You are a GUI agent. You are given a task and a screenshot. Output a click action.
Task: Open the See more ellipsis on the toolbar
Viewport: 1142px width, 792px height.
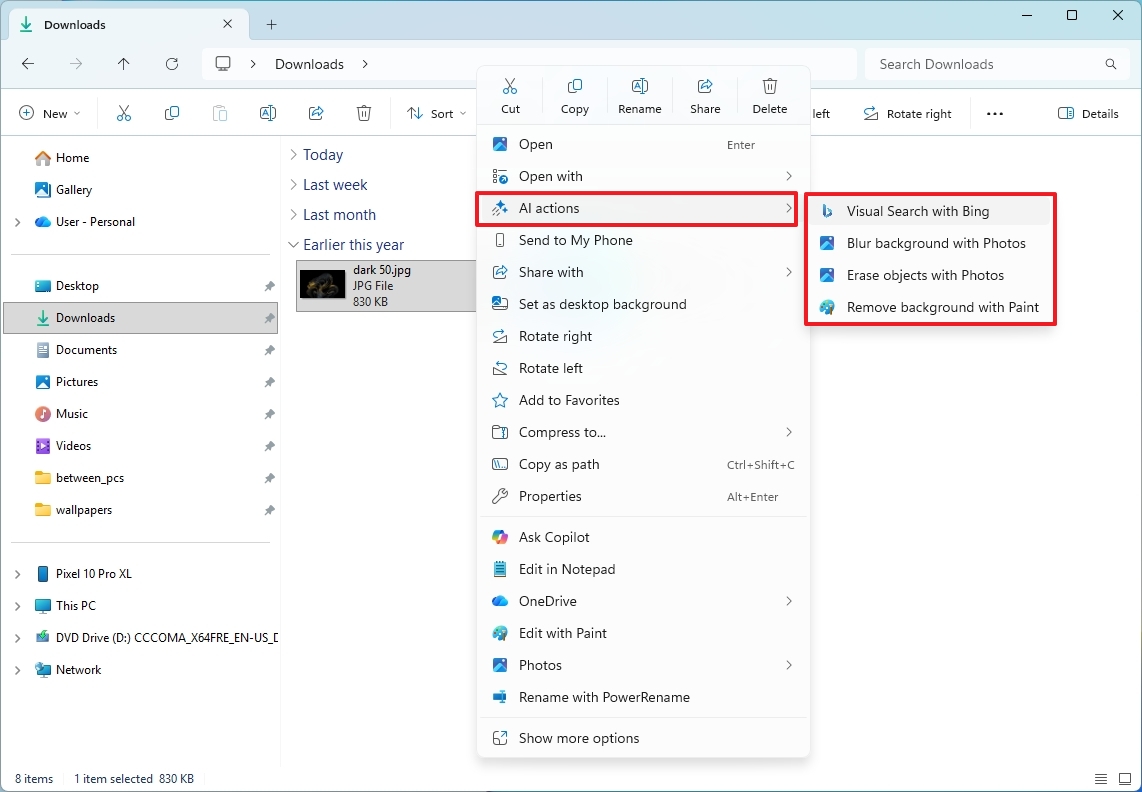(x=995, y=113)
